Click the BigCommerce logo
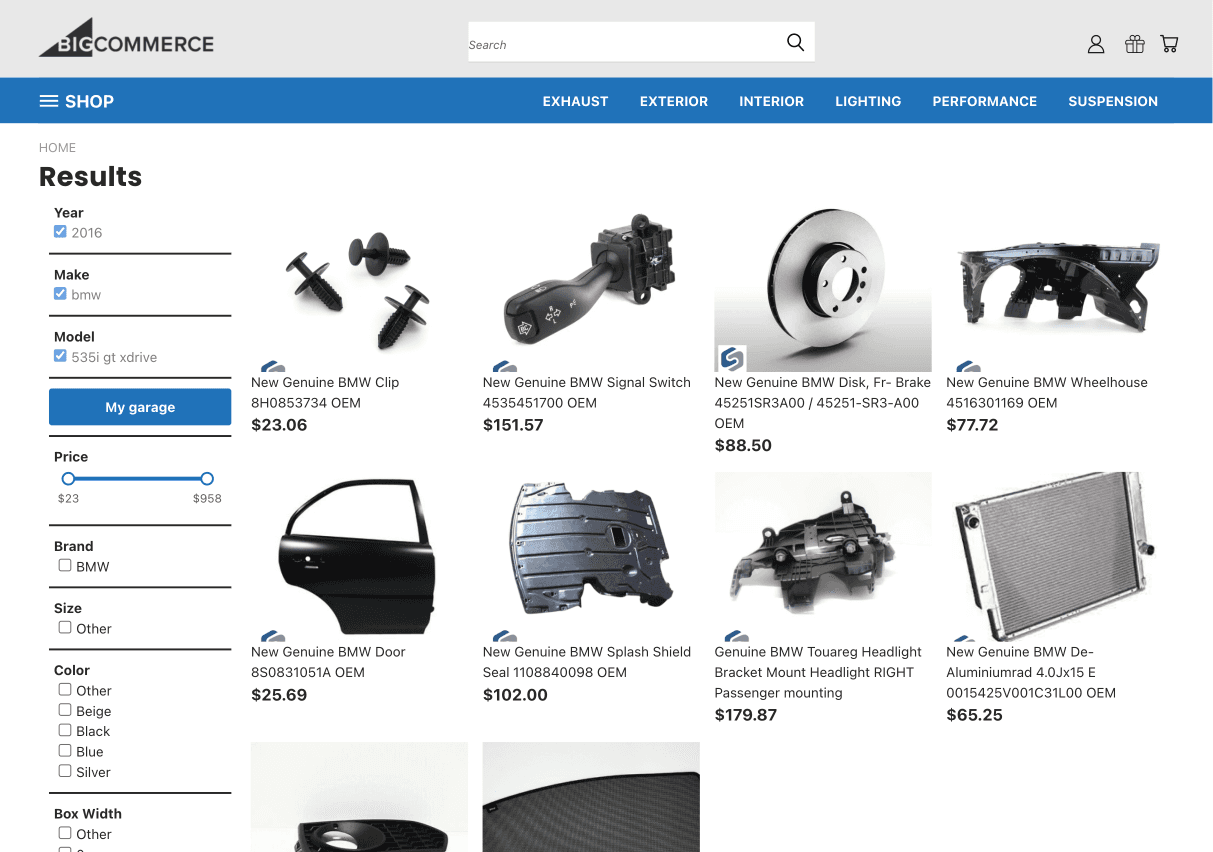Screen dimensions: 1213x852 [125, 38]
